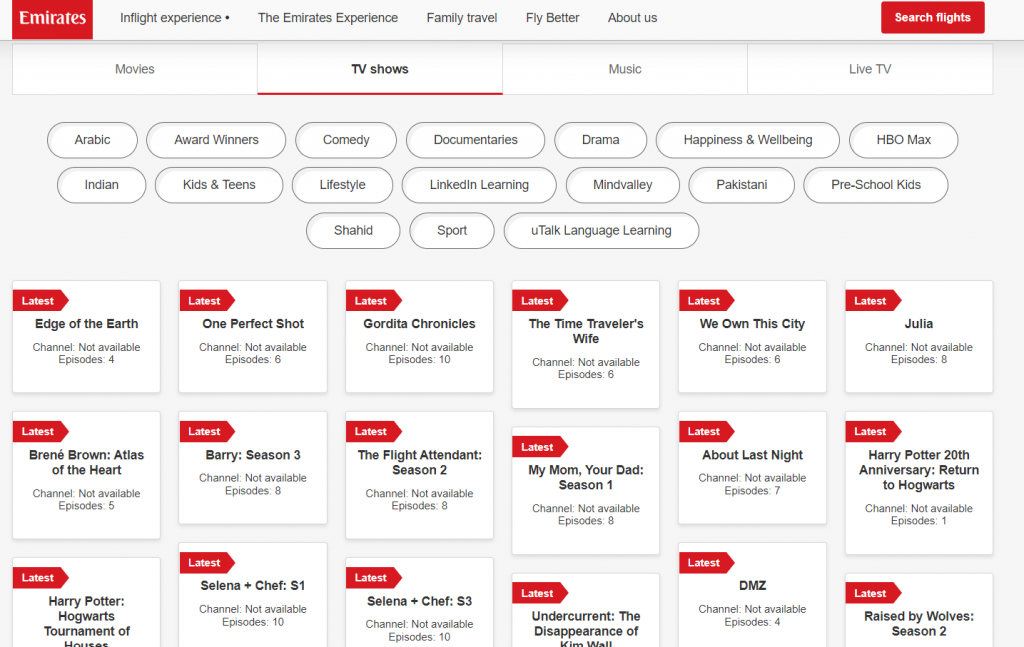
Task: Filter by Pakistani category
Action: coord(742,185)
